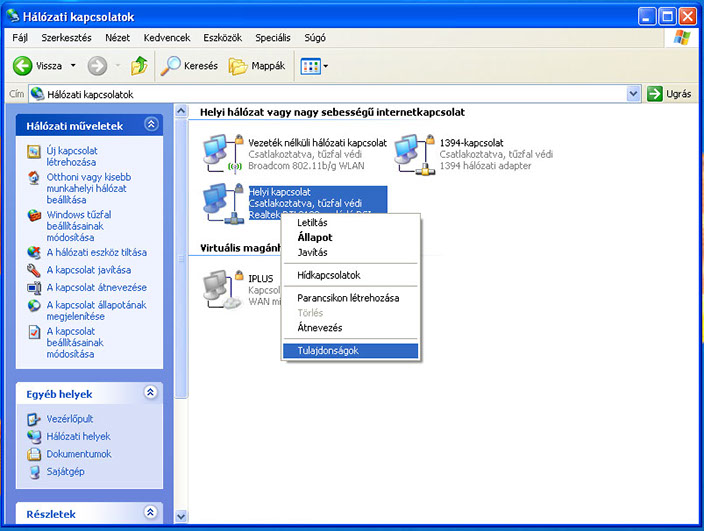Viewport: 704px width, 531px height.
Task: Click the grey forward arrow icon
Action: 97,66
